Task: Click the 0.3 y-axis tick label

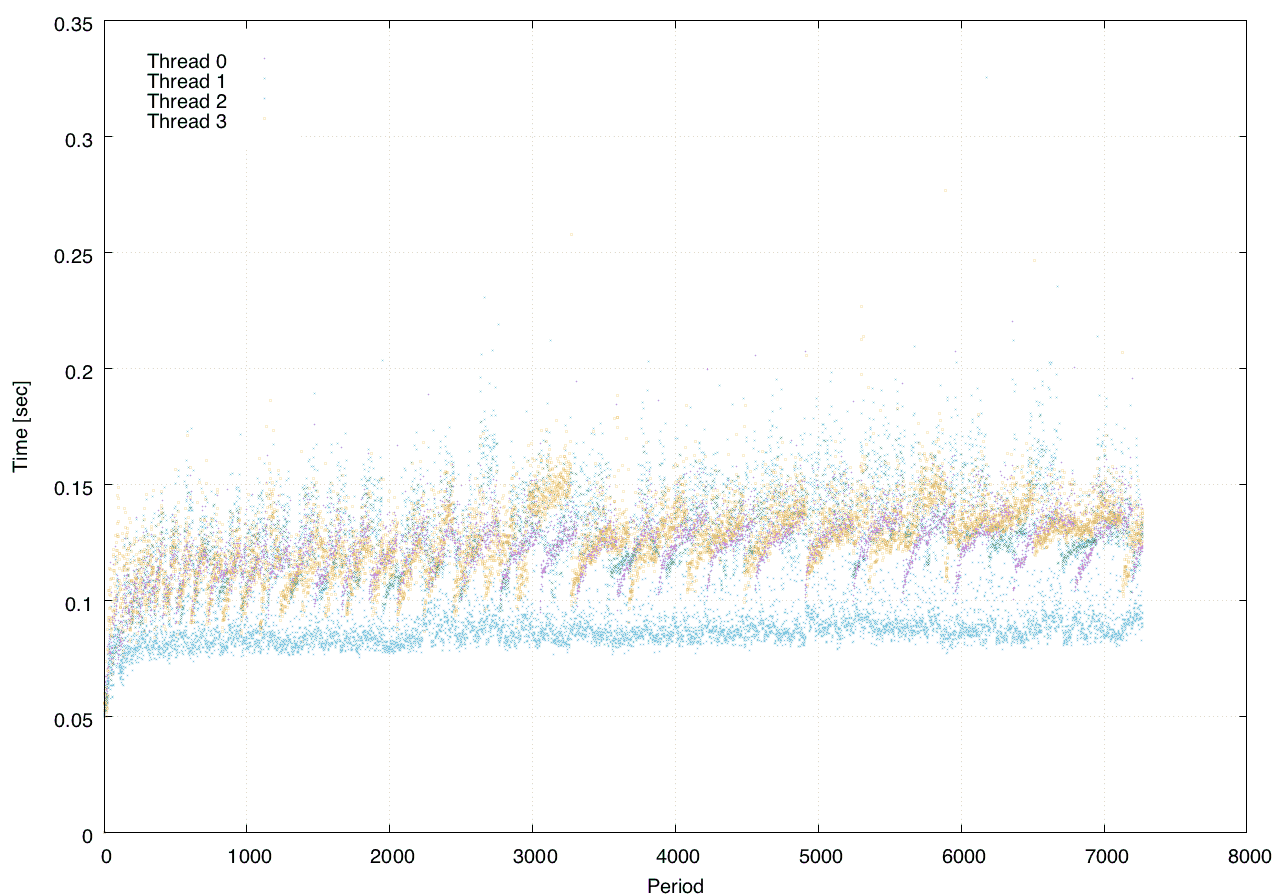Action: click(77, 139)
